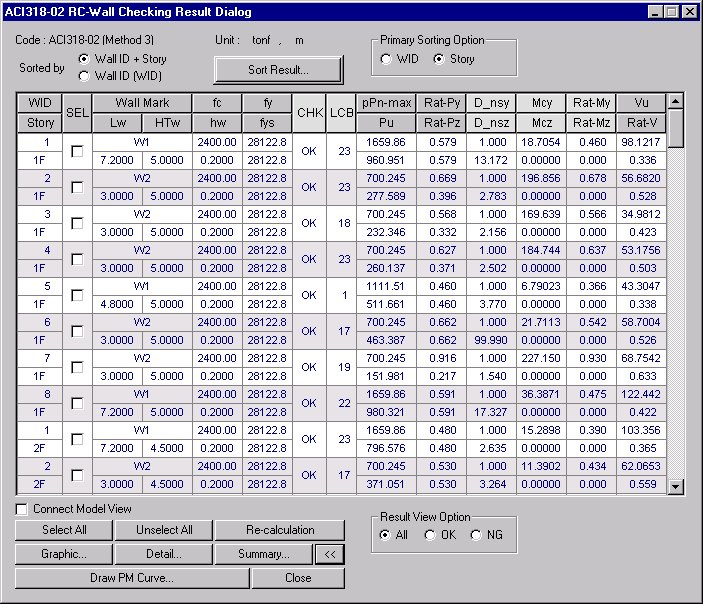
Task: Tick the SEL checkbox for wall 1 1F
Action: (77, 151)
